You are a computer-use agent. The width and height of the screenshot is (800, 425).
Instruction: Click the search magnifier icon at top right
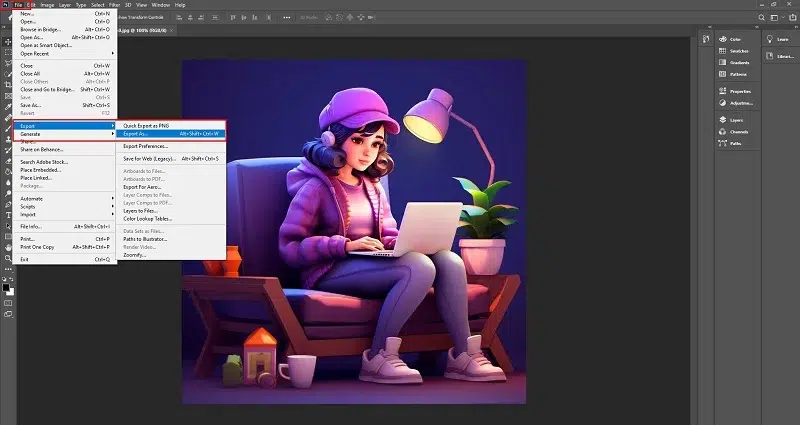[761, 17]
